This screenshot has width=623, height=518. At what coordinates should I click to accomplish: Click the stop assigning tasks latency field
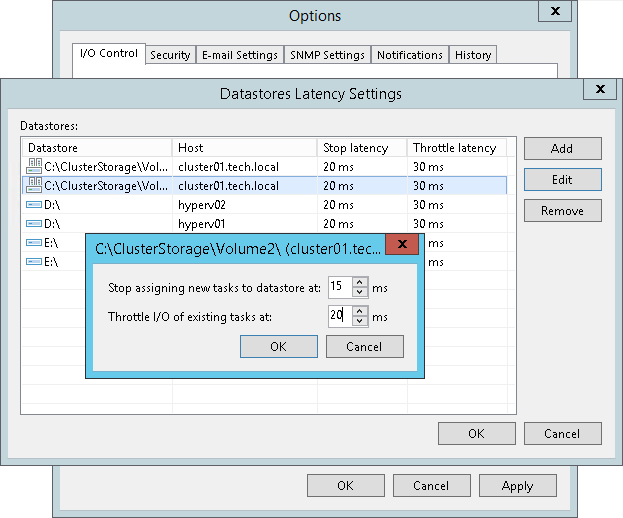tap(339, 288)
